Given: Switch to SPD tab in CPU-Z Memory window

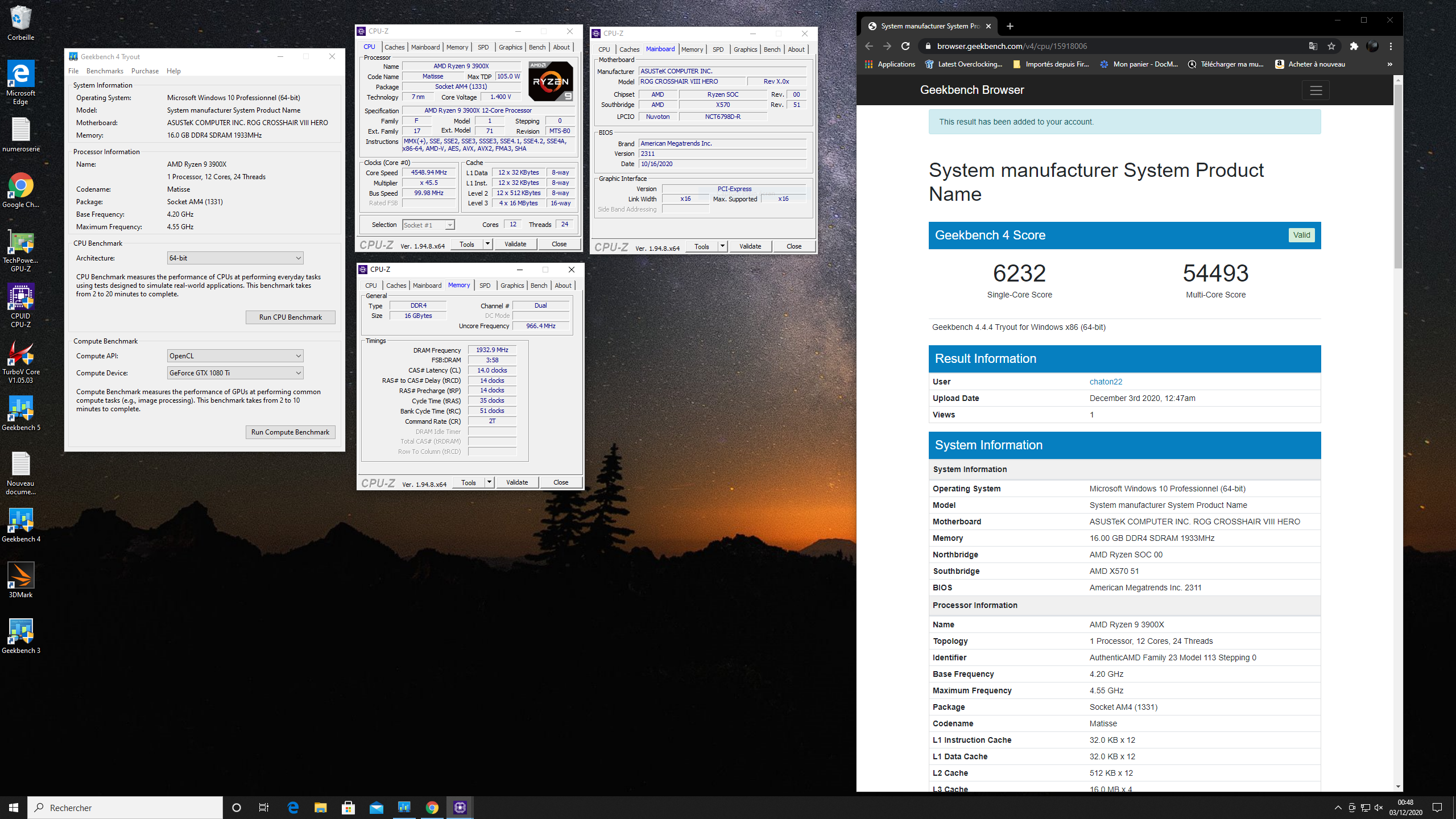Looking at the screenshot, I should 485,286.
